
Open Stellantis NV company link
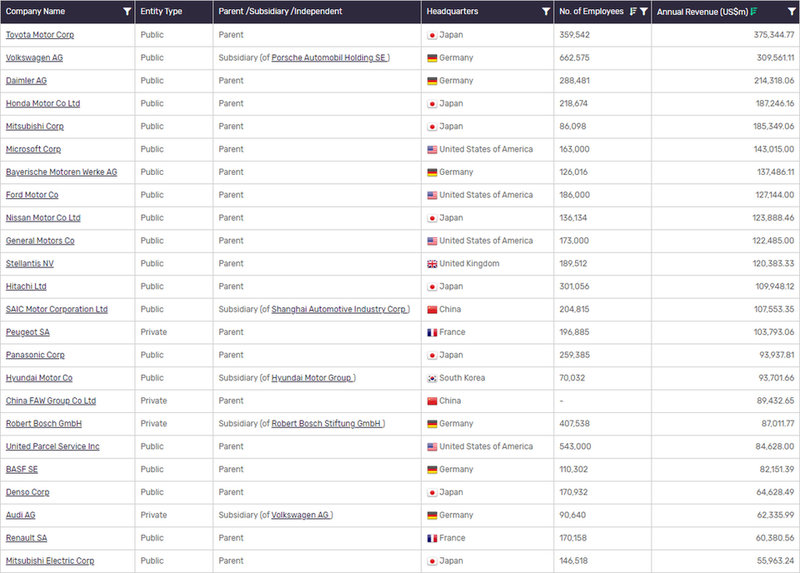[30, 263]
